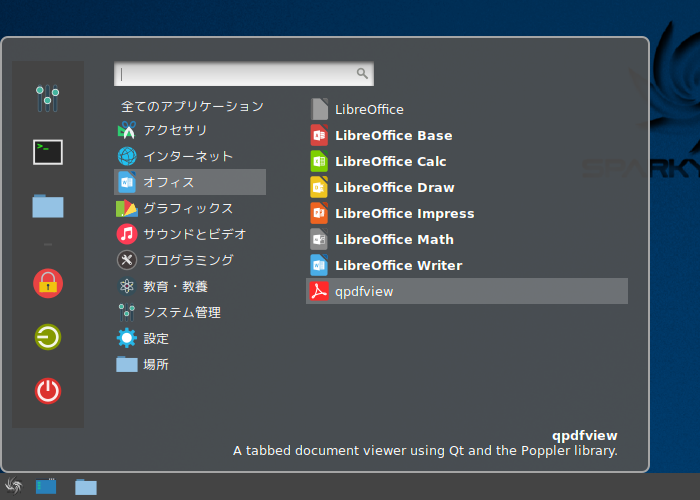Click the red lock screen icon
This screenshot has width=700, height=500.
click(x=48, y=283)
